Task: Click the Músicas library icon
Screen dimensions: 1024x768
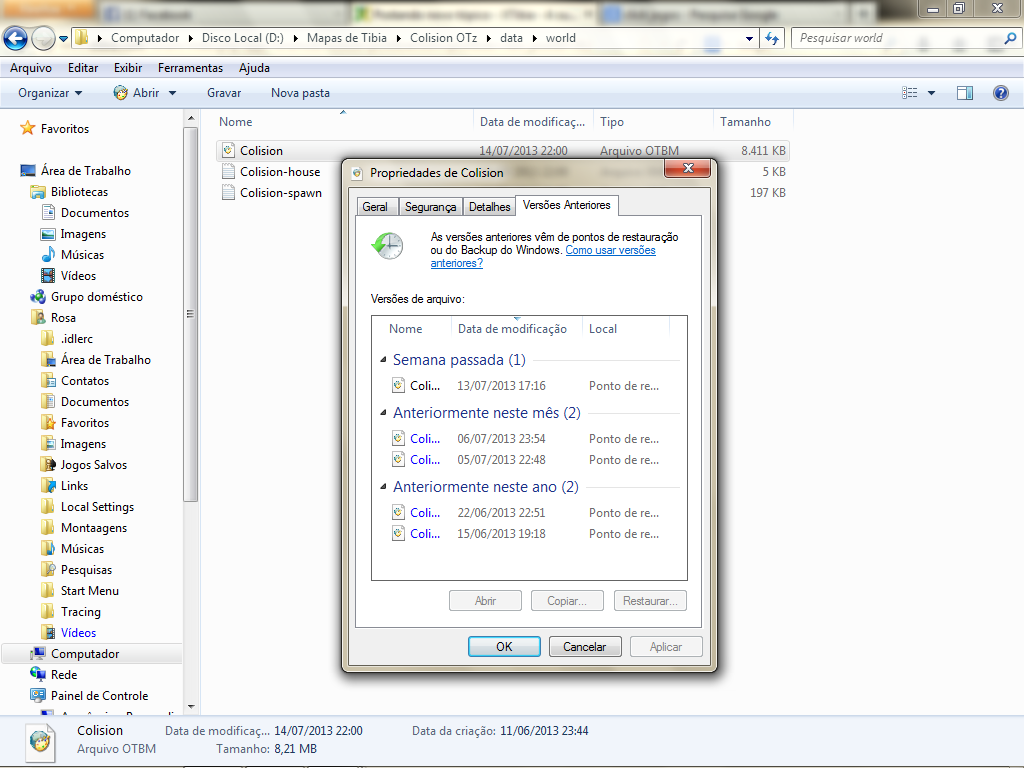Action: [48, 255]
